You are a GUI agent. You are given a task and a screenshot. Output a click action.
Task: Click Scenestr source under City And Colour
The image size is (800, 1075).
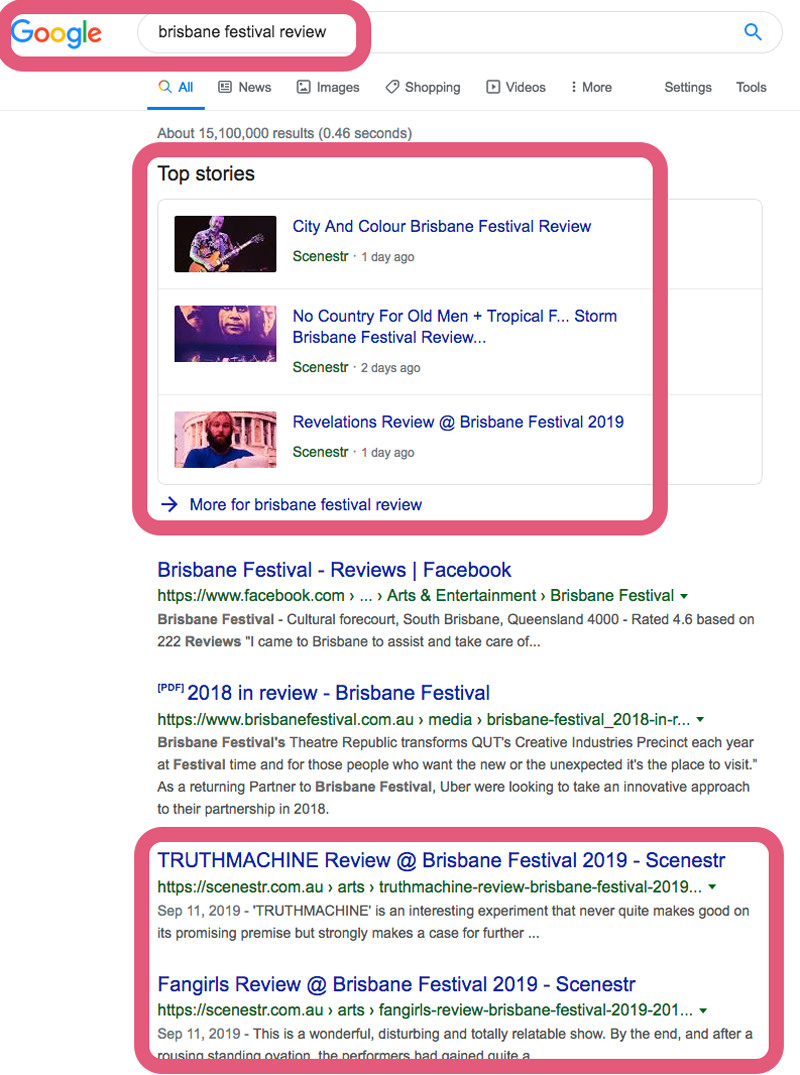(x=320, y=256)
